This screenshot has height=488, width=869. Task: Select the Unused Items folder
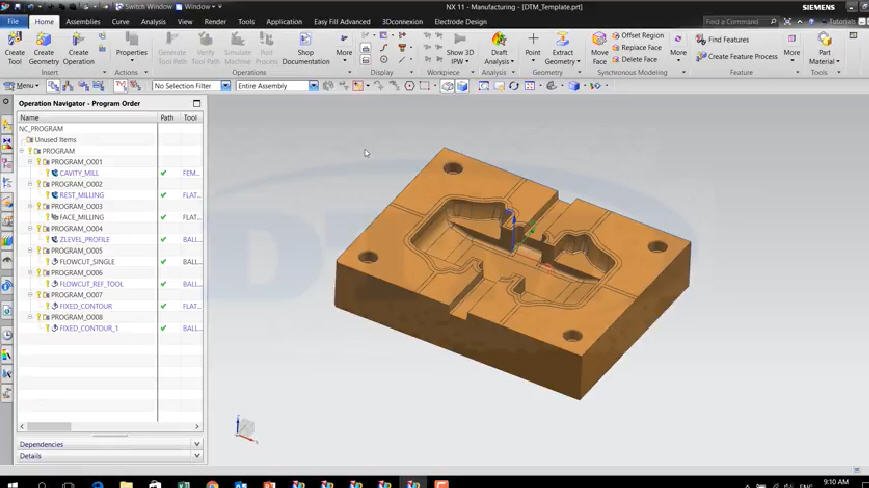coord(55,140)
